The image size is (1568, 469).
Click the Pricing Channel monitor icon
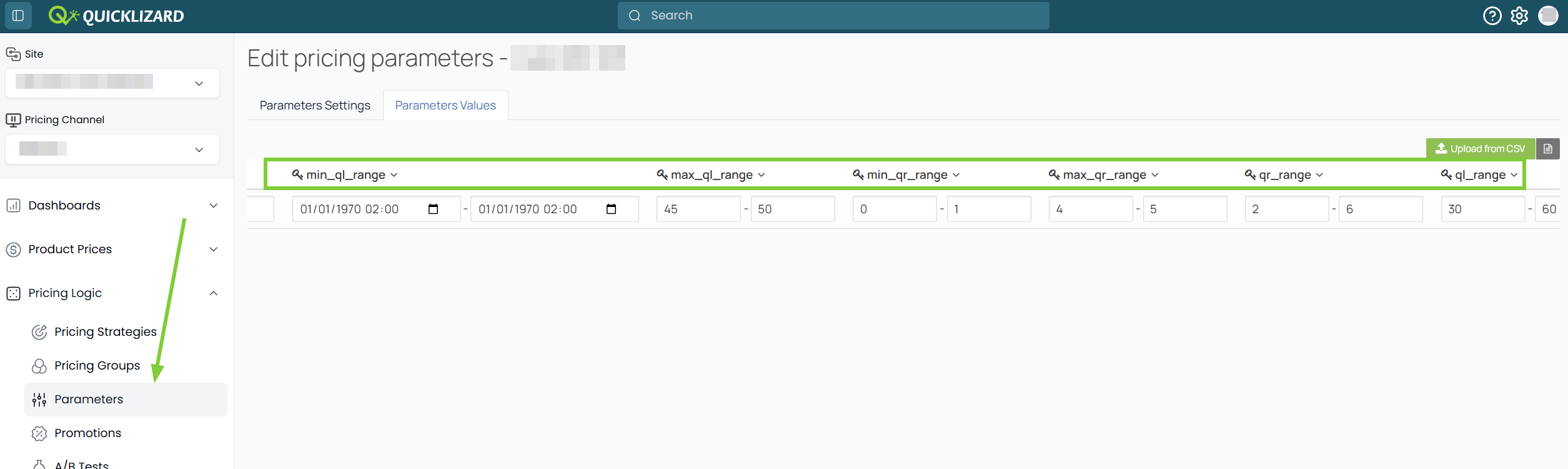pyautogui.click(x=13, y=119)
